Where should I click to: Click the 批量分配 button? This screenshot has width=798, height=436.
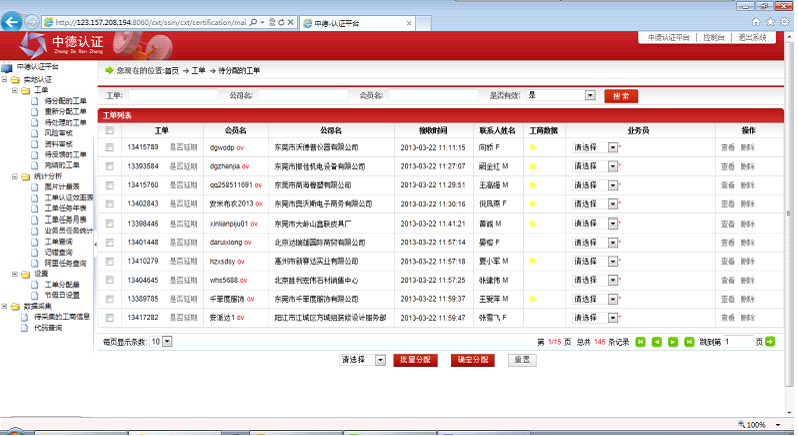415,360
